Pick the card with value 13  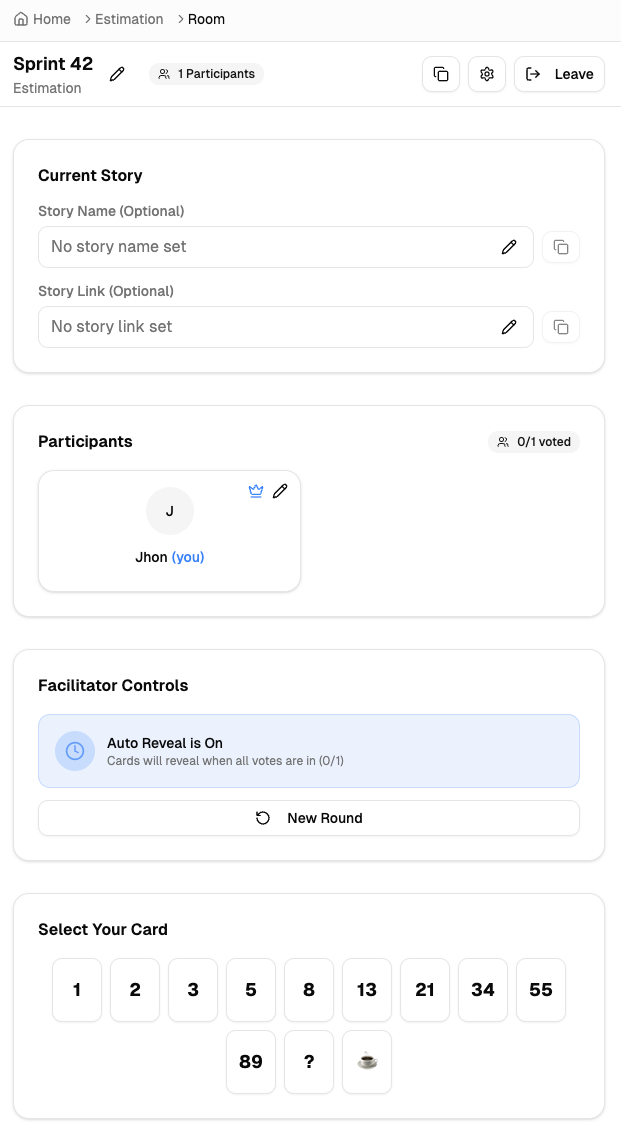click(367, 990)
